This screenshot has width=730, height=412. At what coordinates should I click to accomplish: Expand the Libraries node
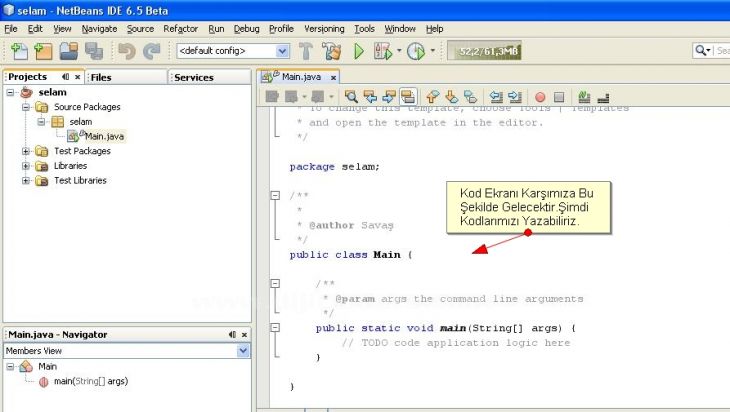tap(26, 166)
